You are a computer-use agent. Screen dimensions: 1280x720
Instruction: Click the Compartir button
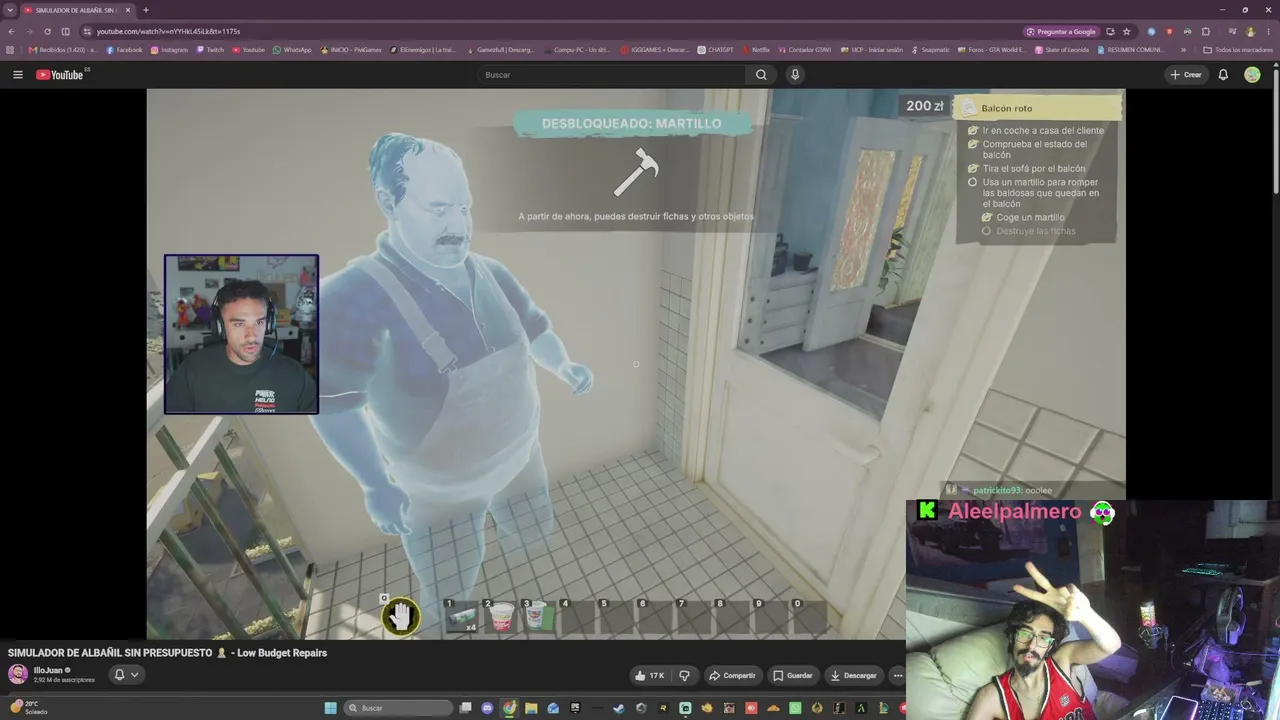(x=732, y=676)
